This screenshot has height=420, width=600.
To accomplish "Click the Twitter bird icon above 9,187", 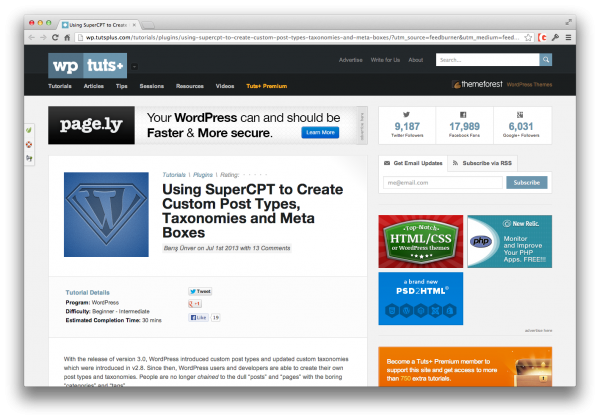I will 406,114.
